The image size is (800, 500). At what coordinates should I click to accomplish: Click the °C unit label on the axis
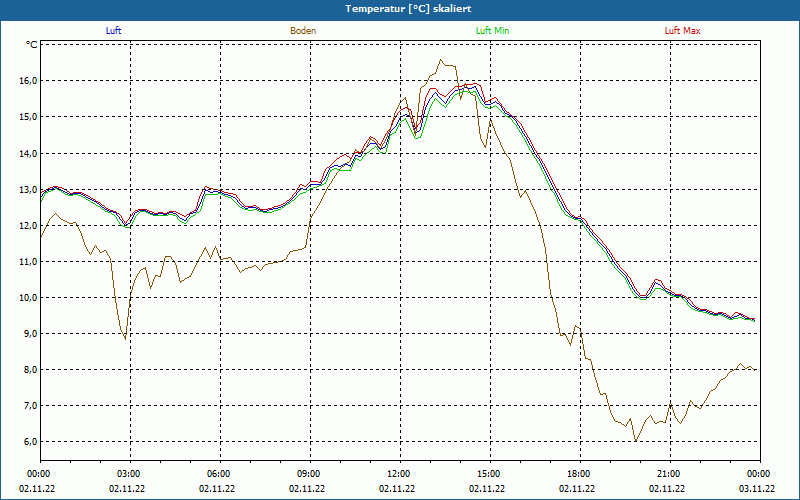point(32,45)
